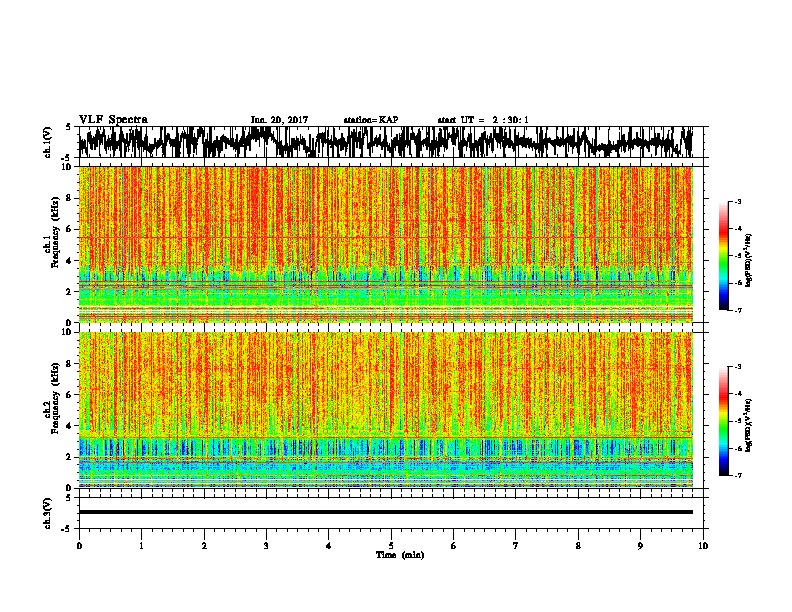Click the time axis tick label '0'
The width and height of the screenshot is (792, 612).
click(79, 546)
